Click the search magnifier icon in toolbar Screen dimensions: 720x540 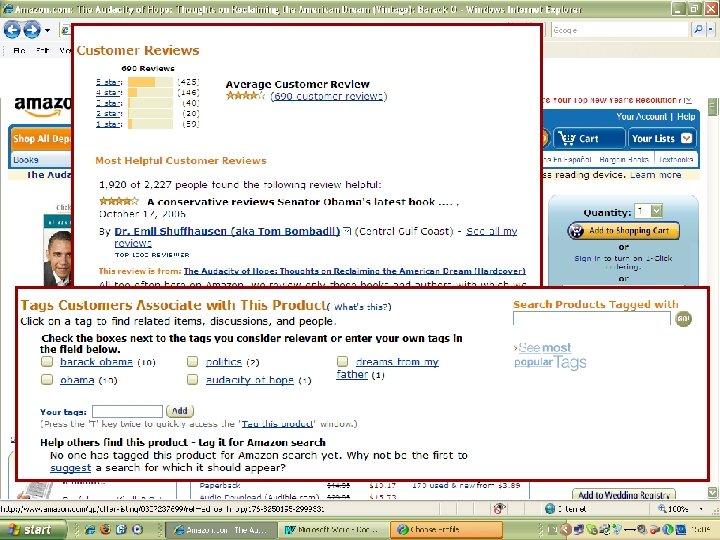[698, 30]
